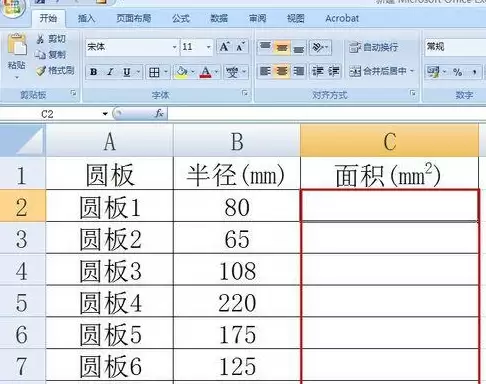Select column B header
The height and width of the screenshot is (384, 486).
pos(237,141)
